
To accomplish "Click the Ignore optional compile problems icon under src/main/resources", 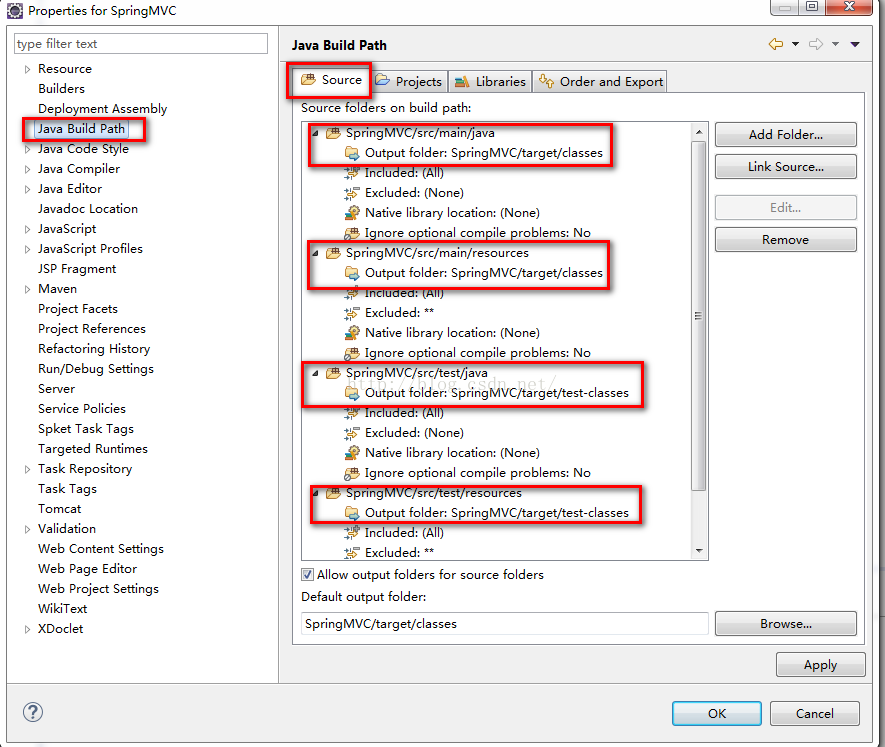I will 352,353.
